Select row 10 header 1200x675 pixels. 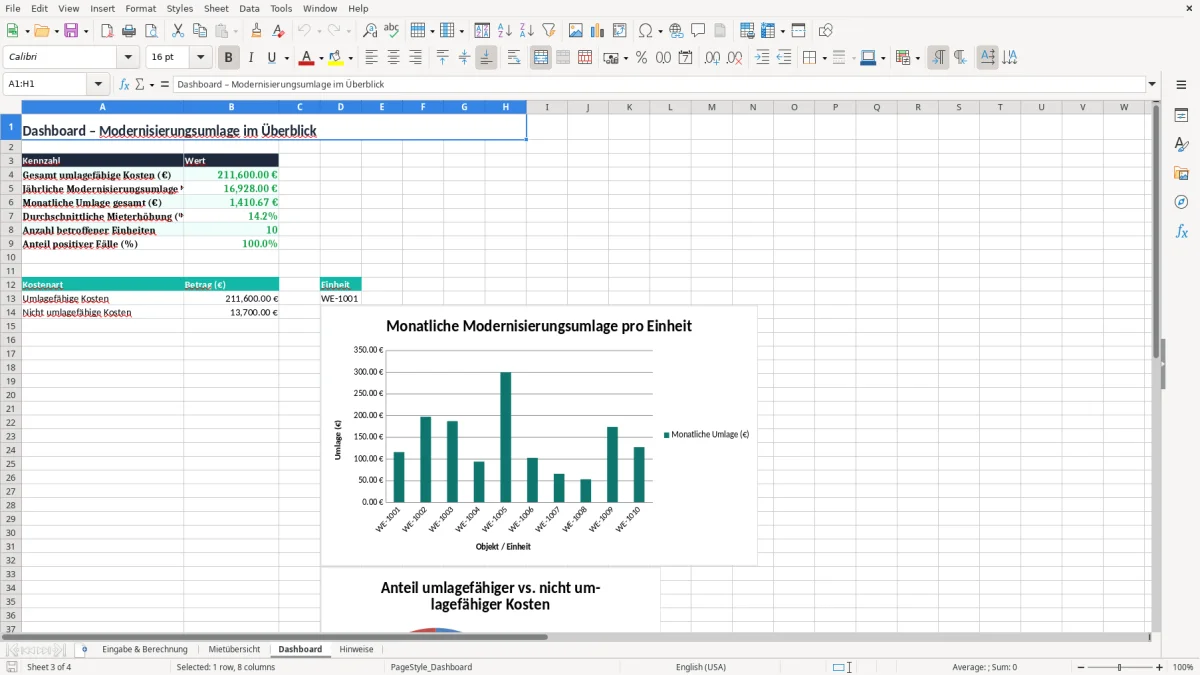click(x=10, y=257)
